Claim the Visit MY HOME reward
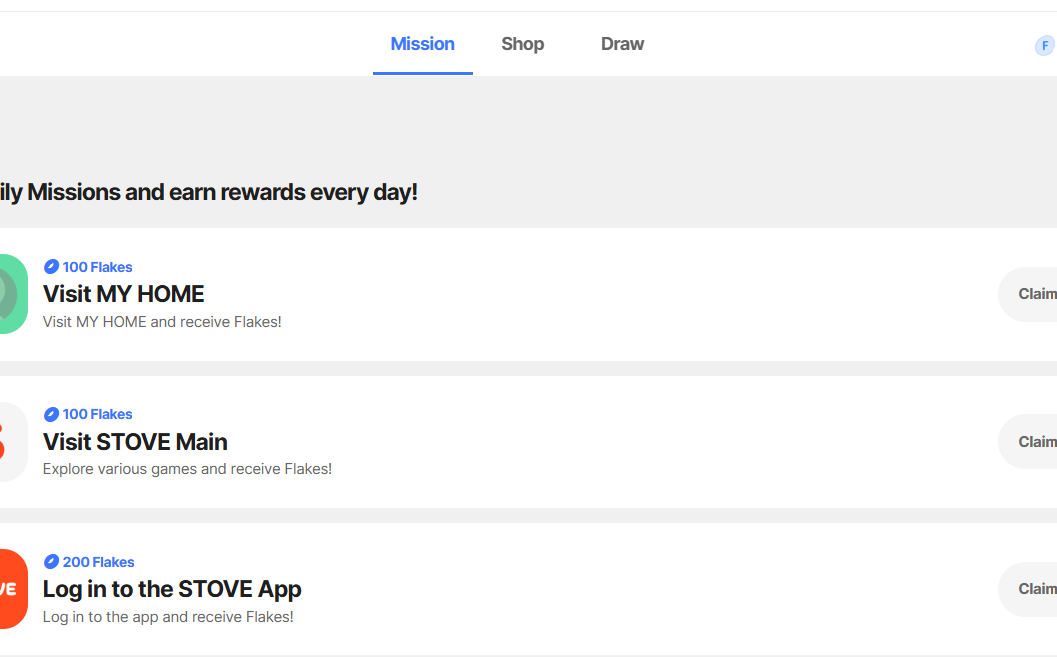This screenshot has height=657, width=1057. pyautogui.click(x=1030, y=294)
